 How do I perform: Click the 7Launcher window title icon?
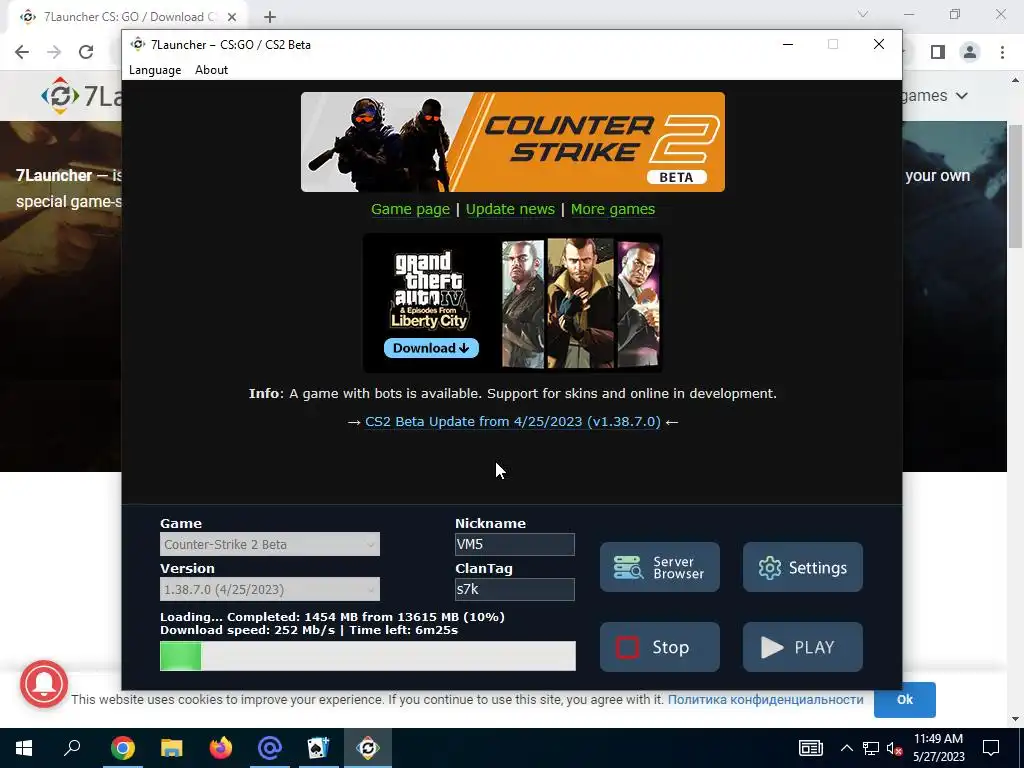tap(137, 44)
